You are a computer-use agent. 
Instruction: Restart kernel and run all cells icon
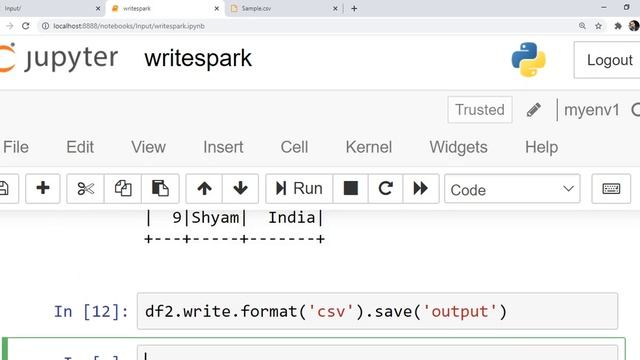[x=421, y=189]
